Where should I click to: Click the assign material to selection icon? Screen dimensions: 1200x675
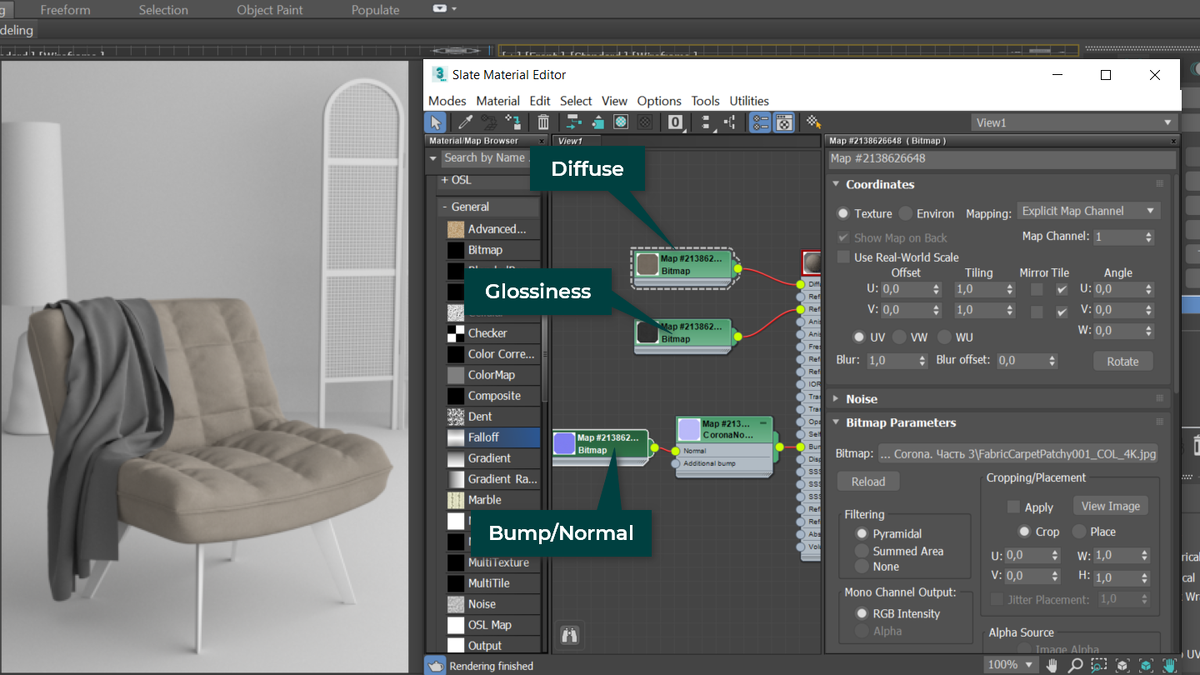(513, 122)
